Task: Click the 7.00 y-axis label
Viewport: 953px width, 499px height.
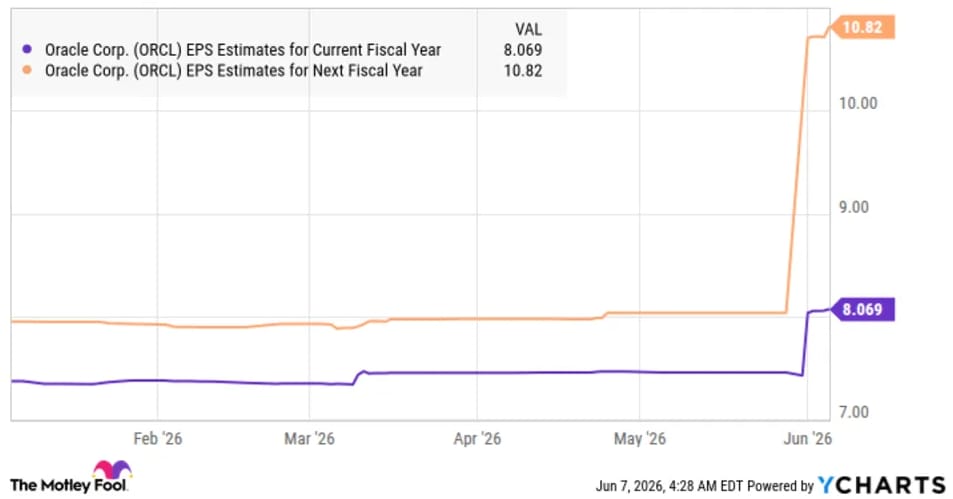Action: pyautogui.click(x=854, y=412)
